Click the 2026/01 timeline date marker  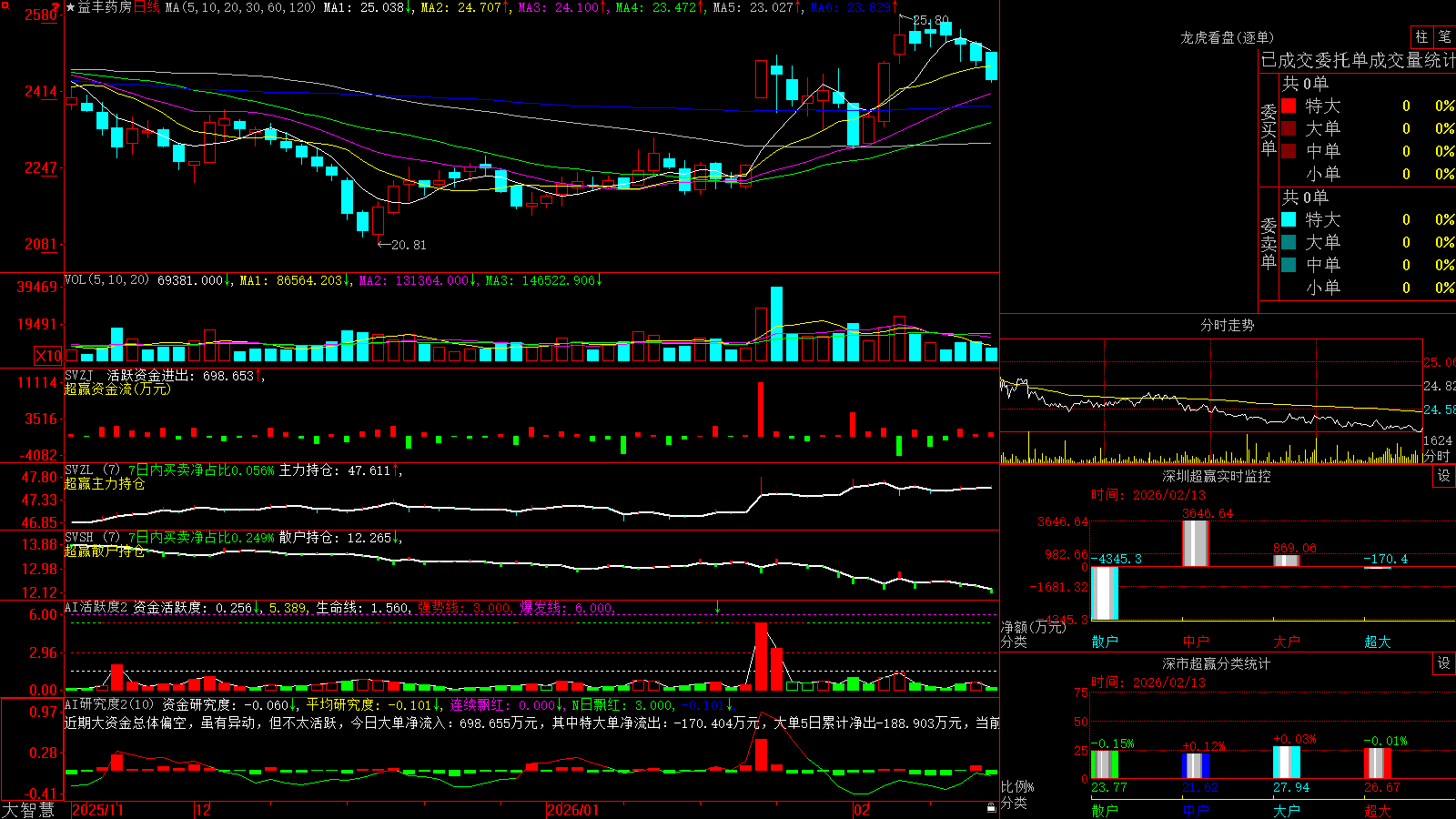click(573, 810)
